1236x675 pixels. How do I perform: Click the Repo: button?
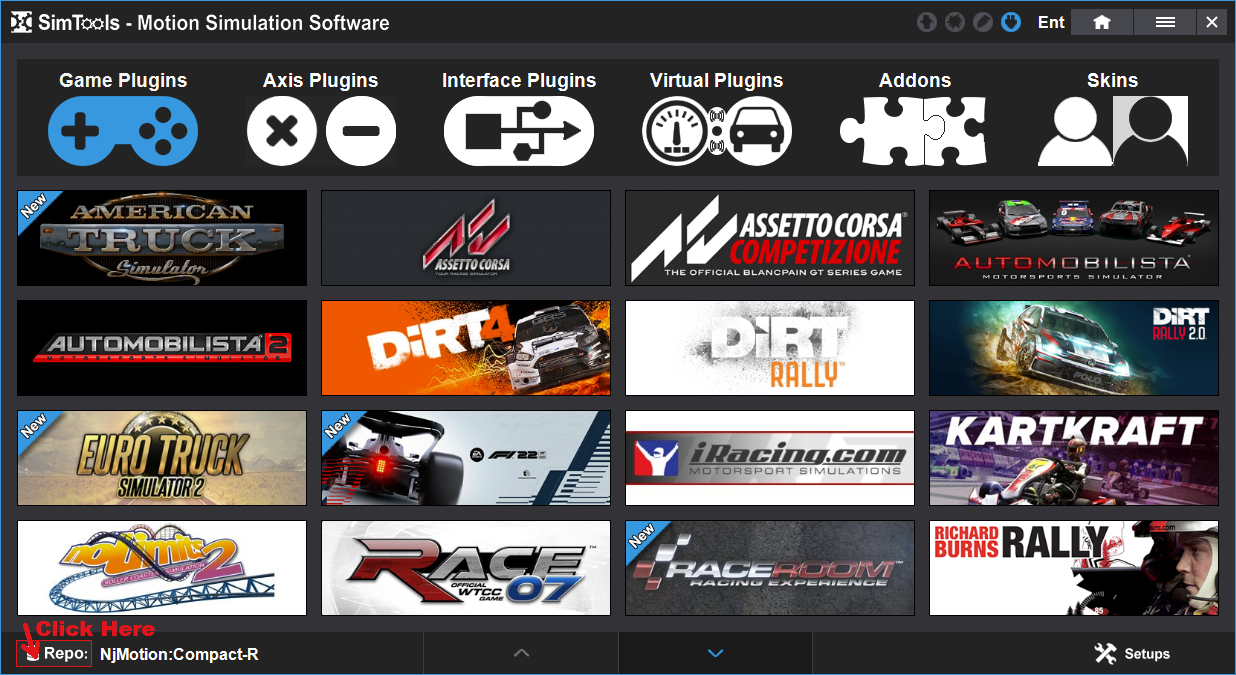coord(55,654)
